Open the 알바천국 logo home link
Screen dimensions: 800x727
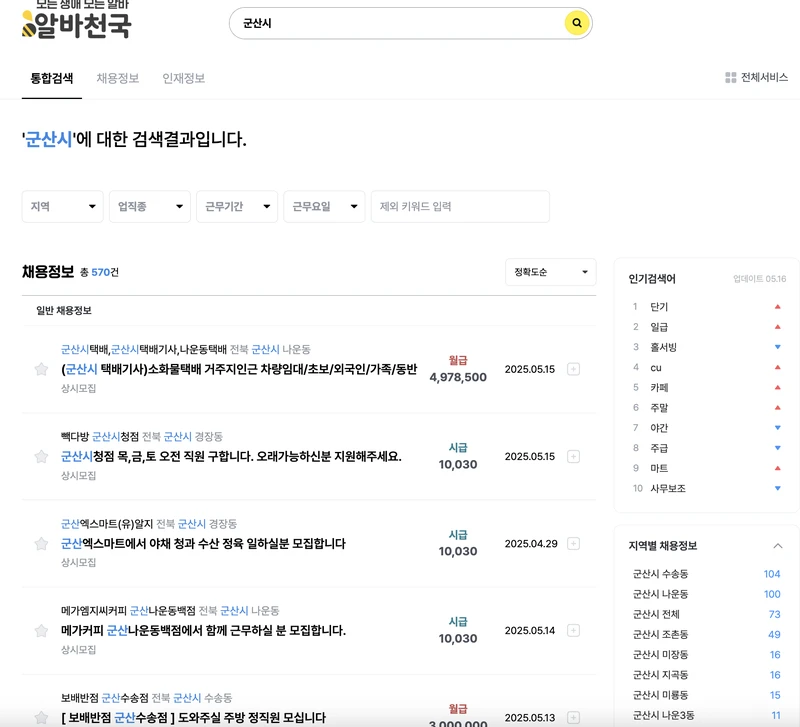(x=77, y=25)
